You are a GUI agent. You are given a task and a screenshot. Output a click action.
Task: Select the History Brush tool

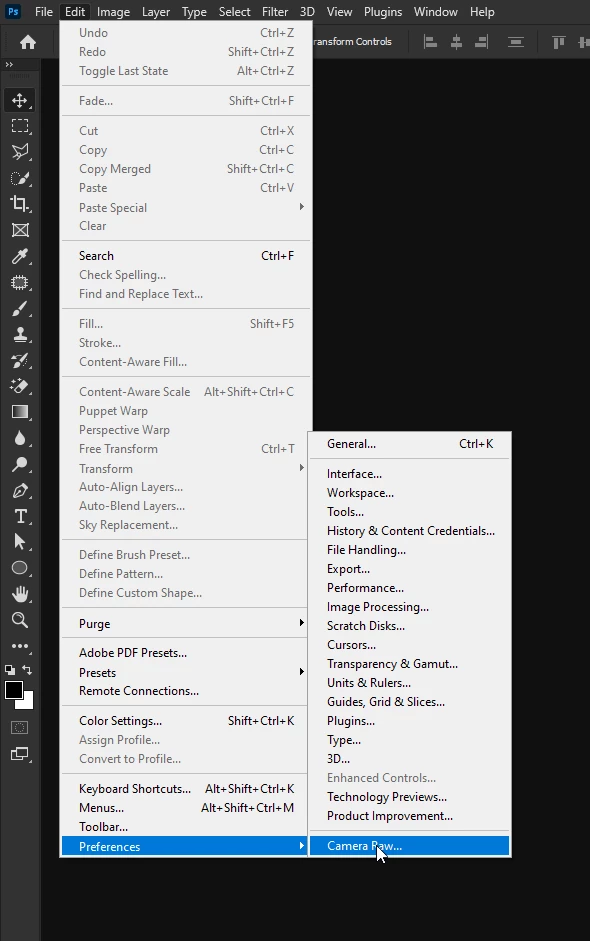tap(20, 361)
